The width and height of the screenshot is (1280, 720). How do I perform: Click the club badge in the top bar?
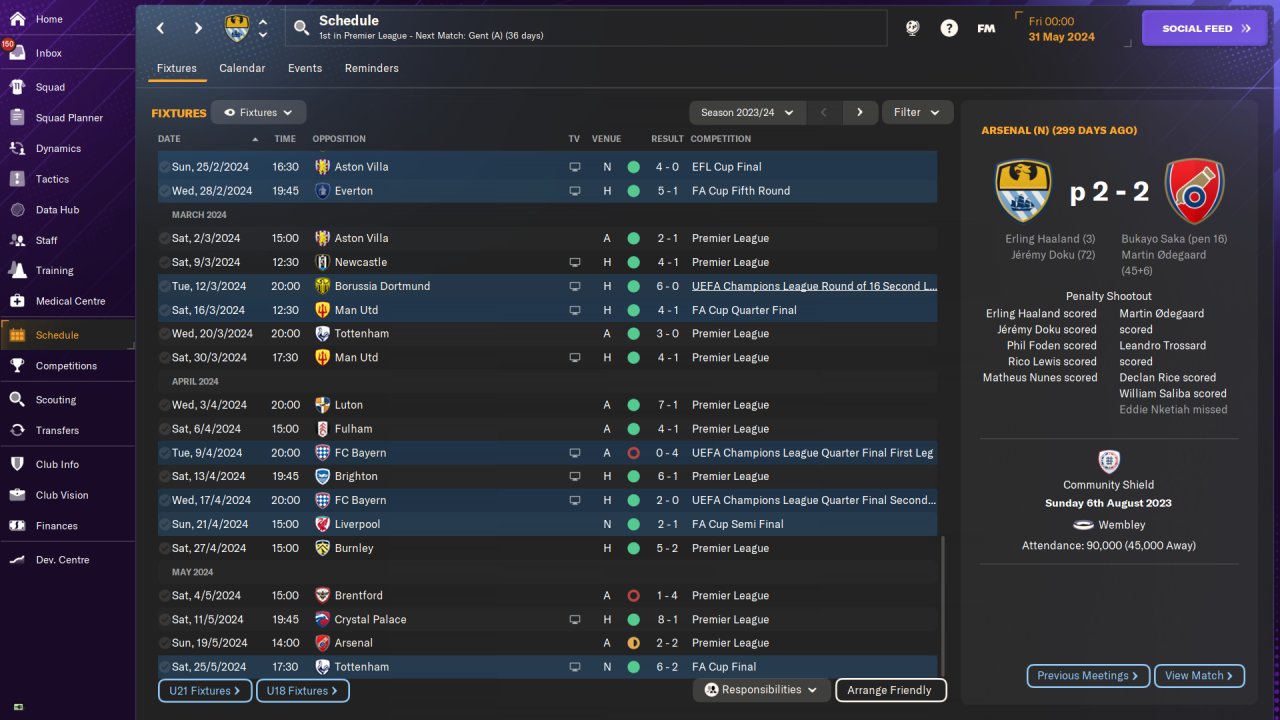pyautogui.click(x=237, y=28)
